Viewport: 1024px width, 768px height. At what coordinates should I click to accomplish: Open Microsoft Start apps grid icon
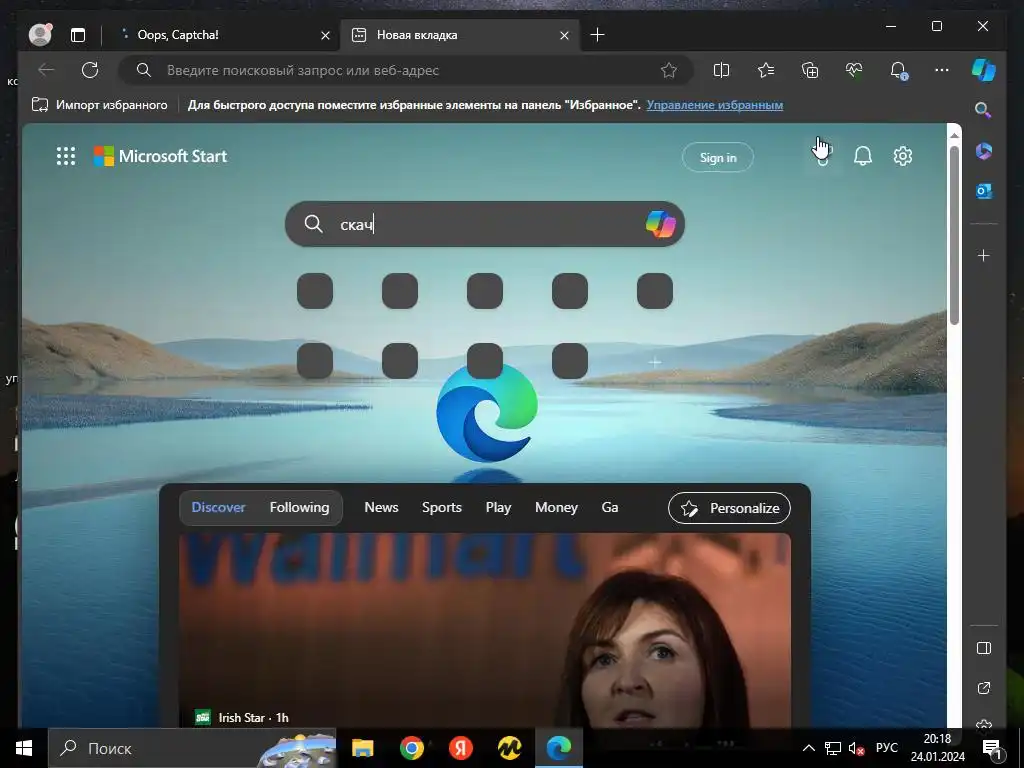click(66, 156)
